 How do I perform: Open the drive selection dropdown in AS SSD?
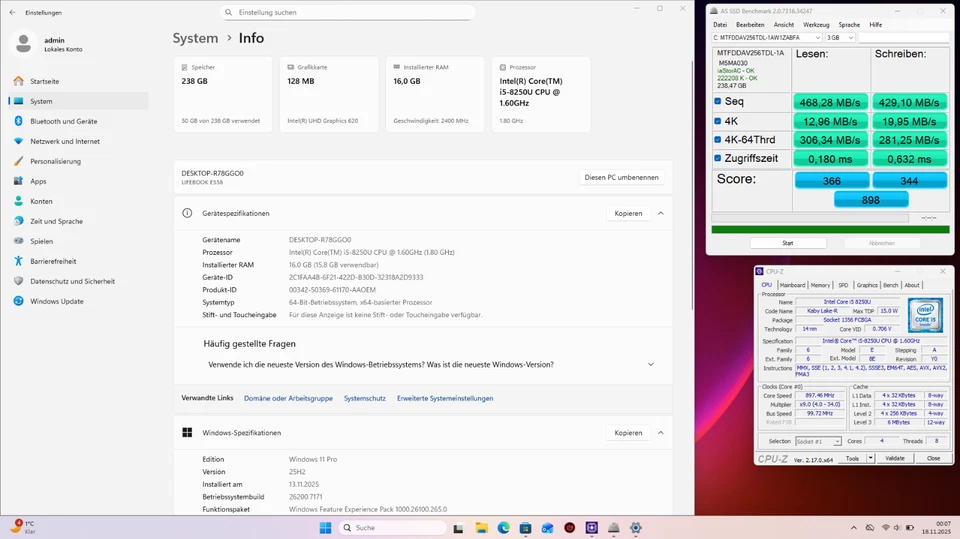pyautogui.click(x=767, y=37)
